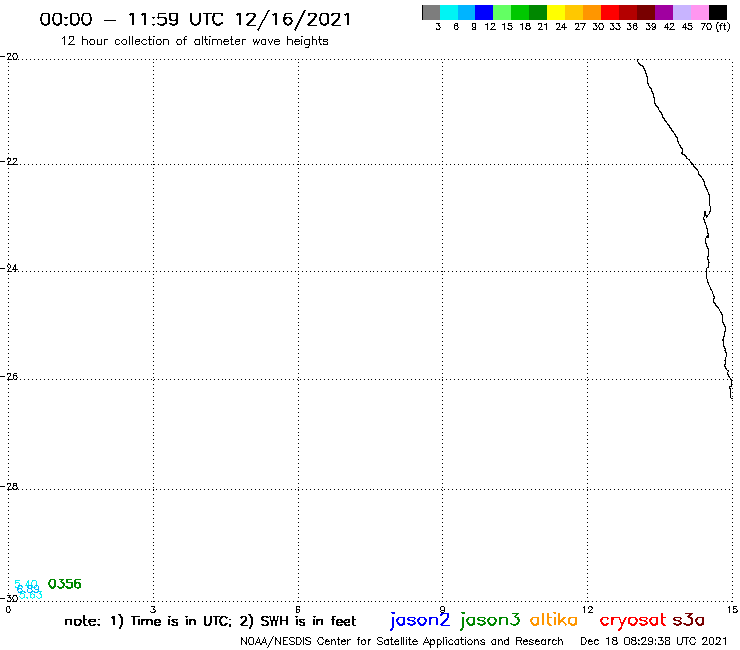Select the '-30' latitude axis label
Image resolution: width=740 pixels, height=650 pixels.
pyautogui.click(x=9, y=598)
